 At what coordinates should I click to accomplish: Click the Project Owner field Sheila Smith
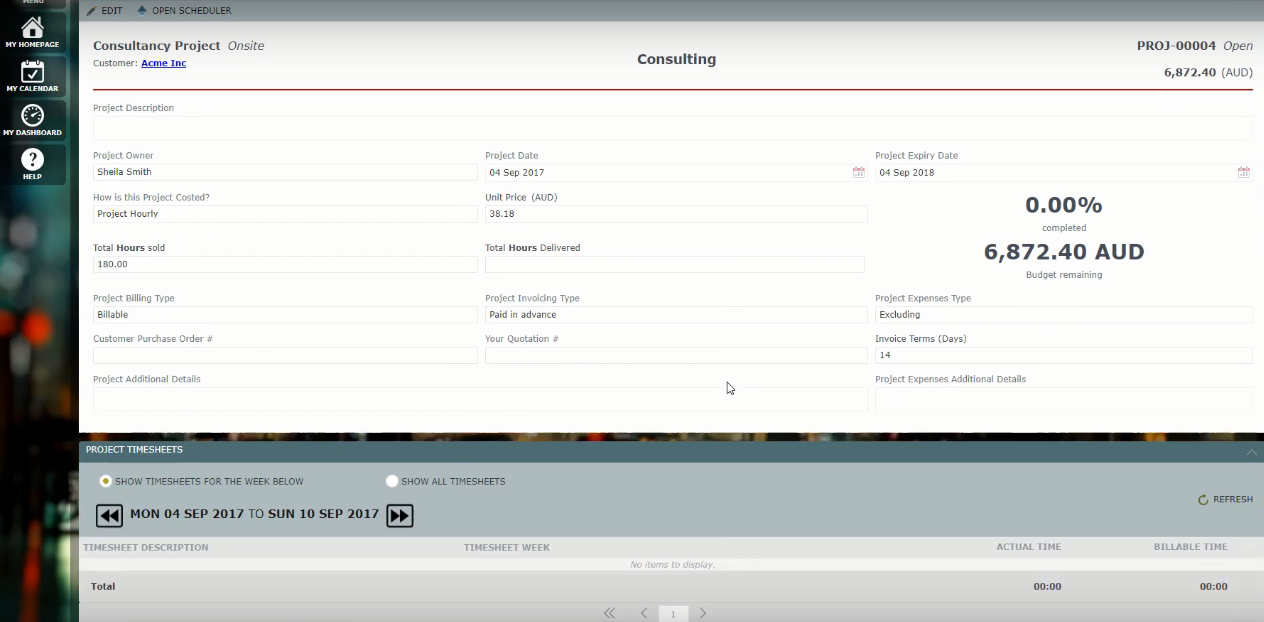point(285,172)
